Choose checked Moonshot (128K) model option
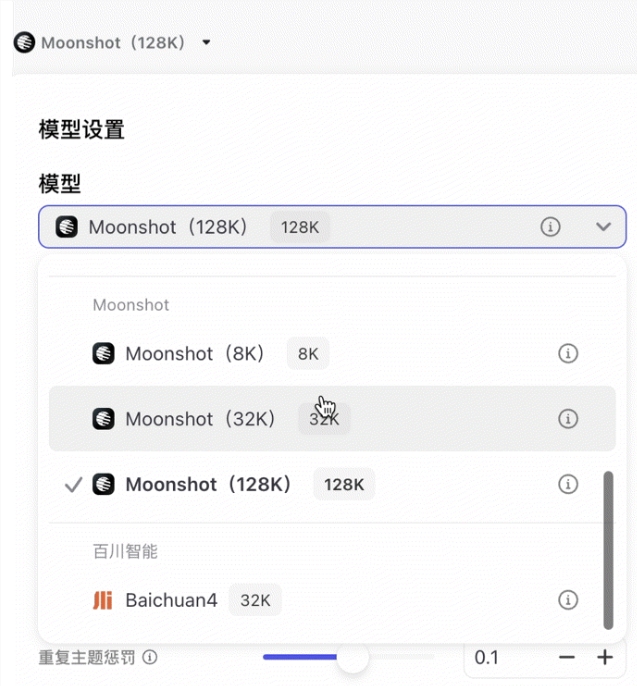This screenshot has width=637, height=686. [208, 484]
